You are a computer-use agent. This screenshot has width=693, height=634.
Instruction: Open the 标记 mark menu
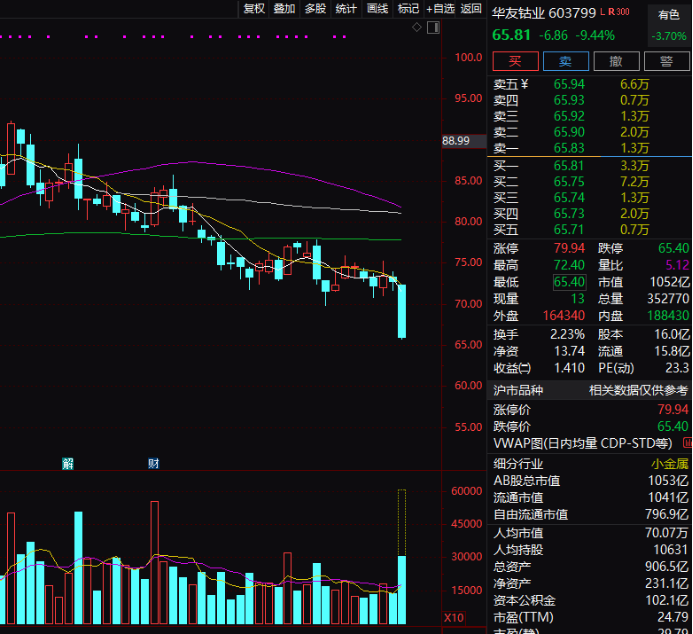(408, 8)
